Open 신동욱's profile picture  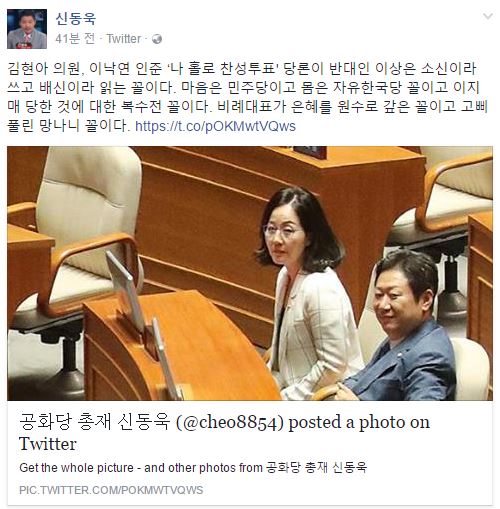coord(27,29)
